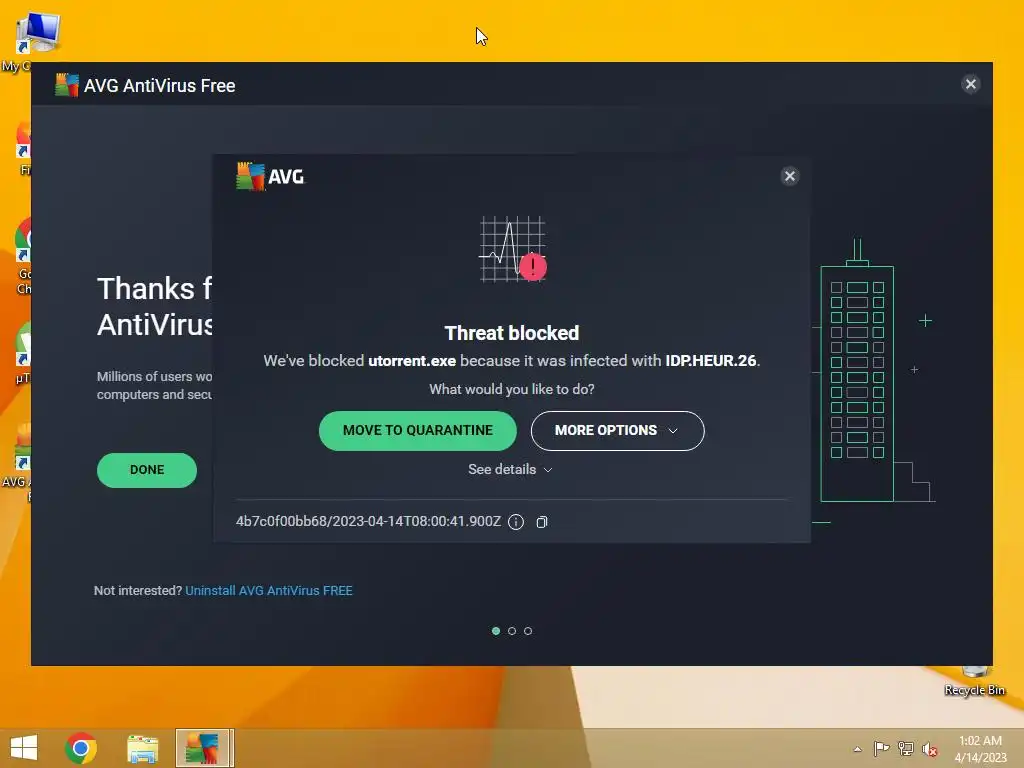Click IDP.HEUR.26 threat name text
This screenshot has height=768, width=1024.
tap(711, 360)
